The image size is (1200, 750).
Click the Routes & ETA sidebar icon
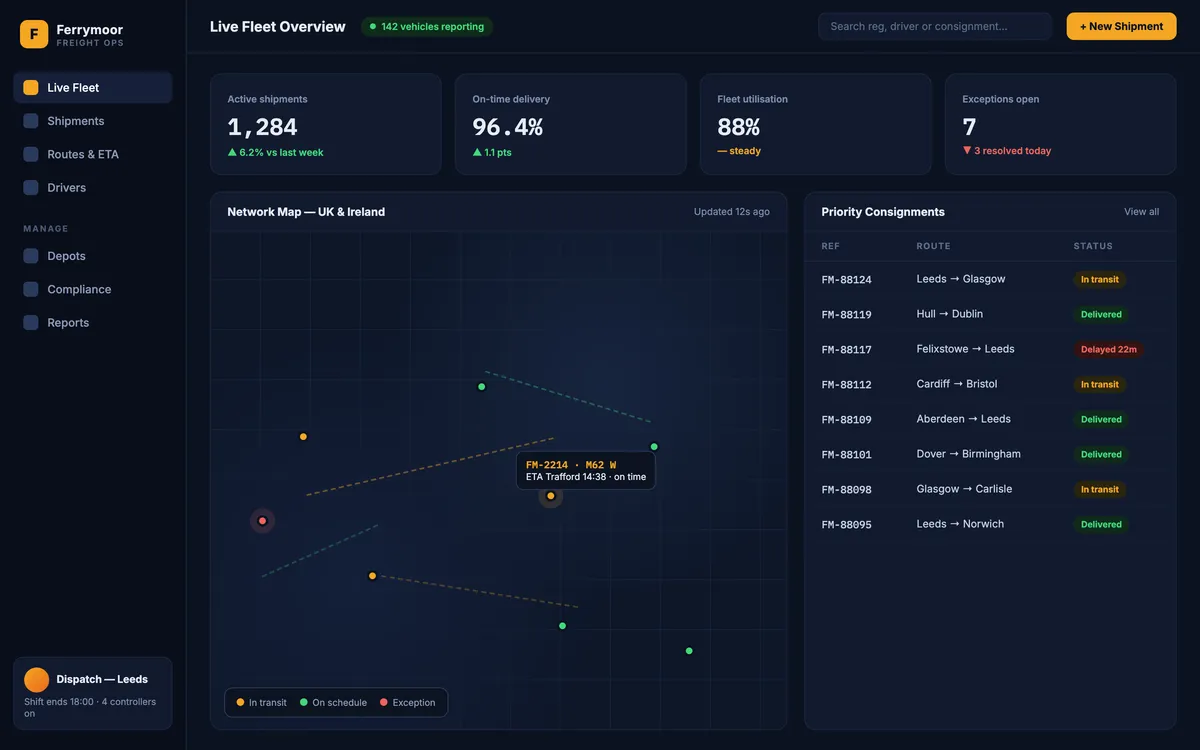pos(31,154)
